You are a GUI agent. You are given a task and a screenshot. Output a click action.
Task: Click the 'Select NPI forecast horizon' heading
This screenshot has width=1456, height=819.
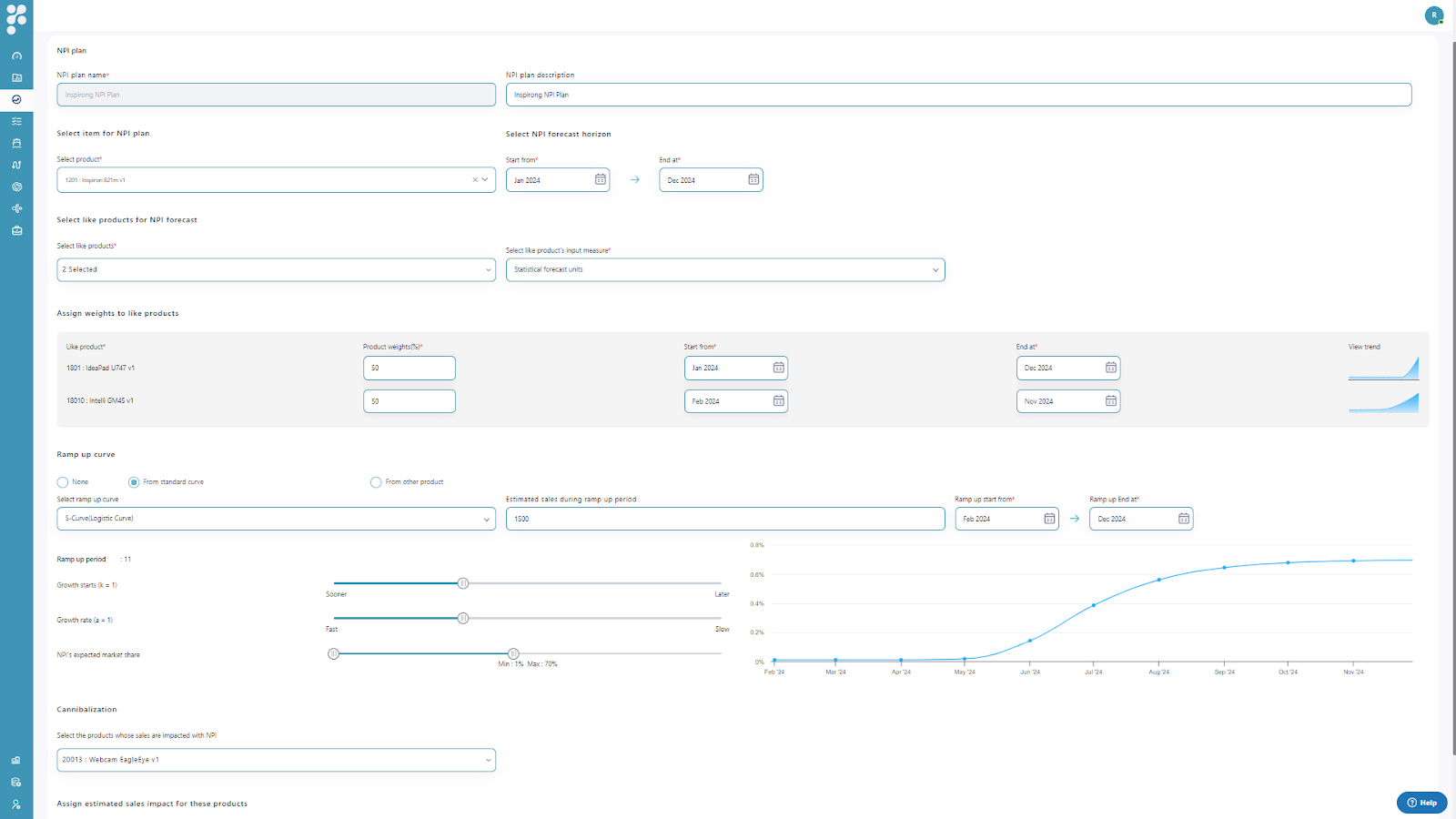tap(559, 134)
